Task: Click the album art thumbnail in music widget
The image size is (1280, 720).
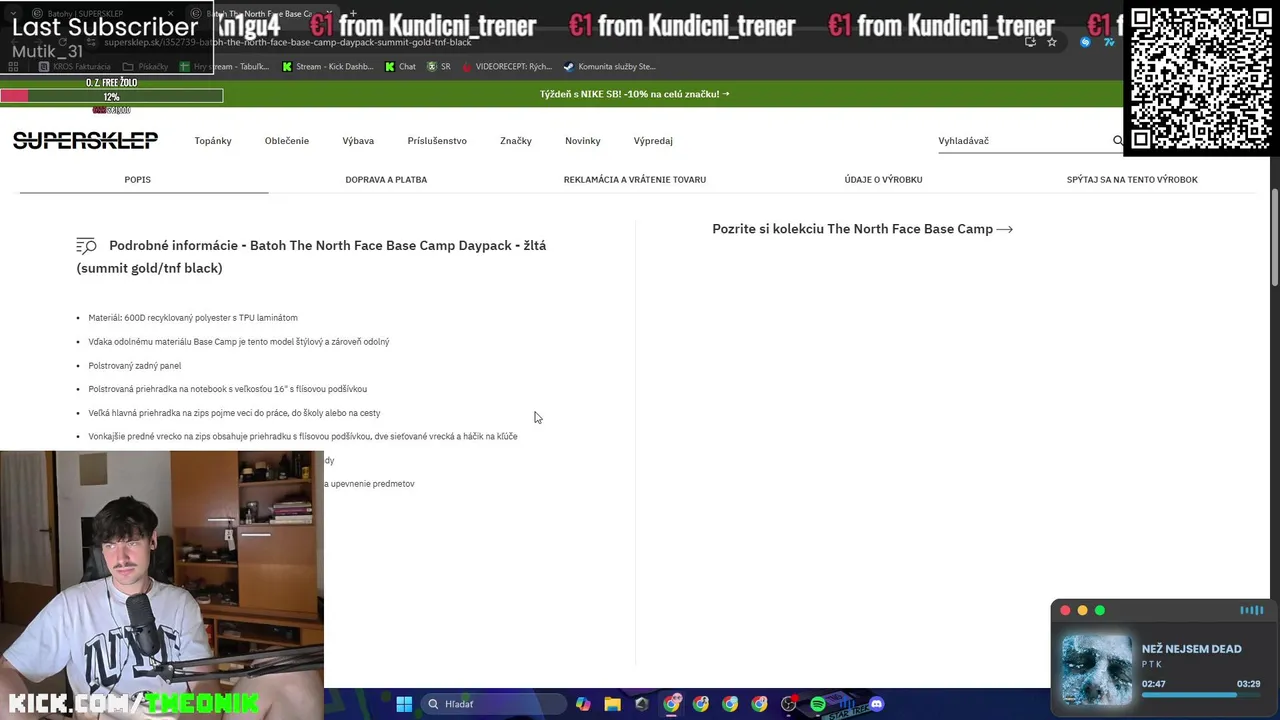Action: click(1097, 670)
